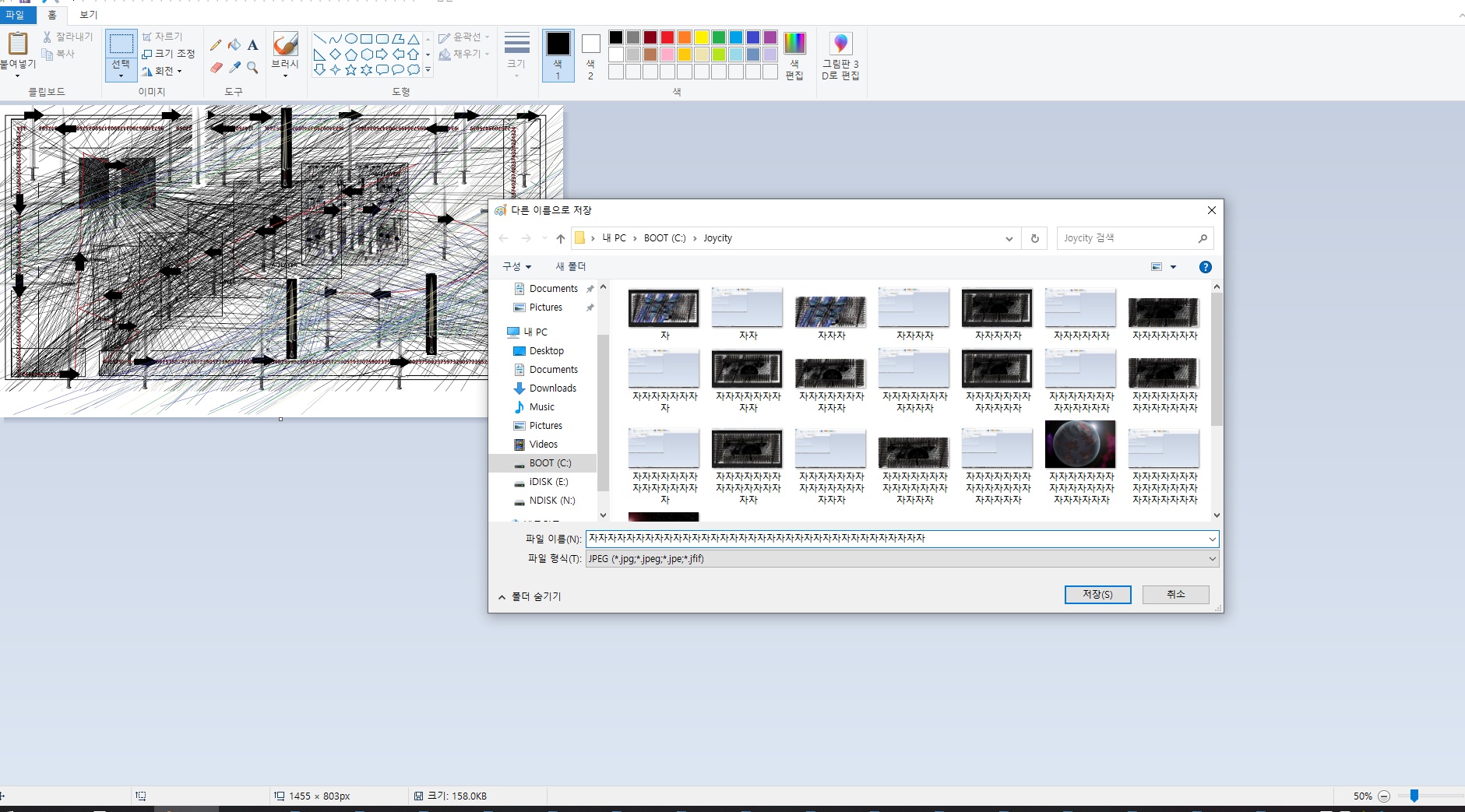
Task: Zoom out with minus button
Action: 1384,796
